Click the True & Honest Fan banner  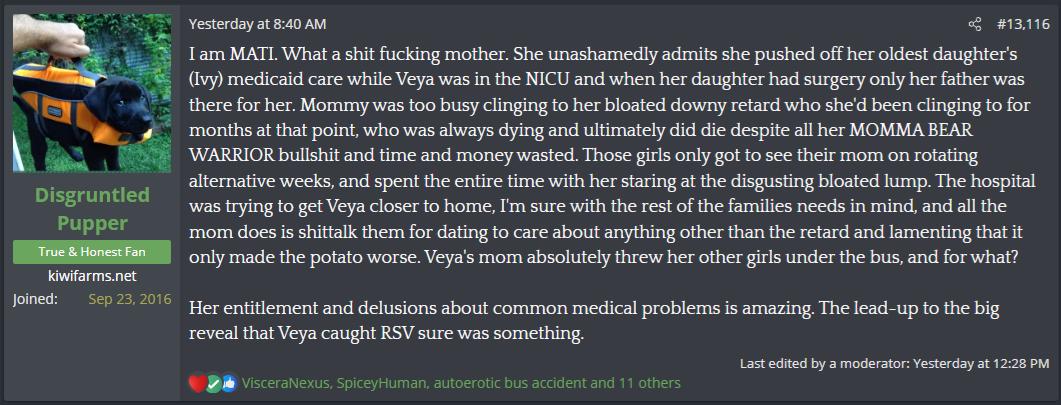(x=92, y=252)
